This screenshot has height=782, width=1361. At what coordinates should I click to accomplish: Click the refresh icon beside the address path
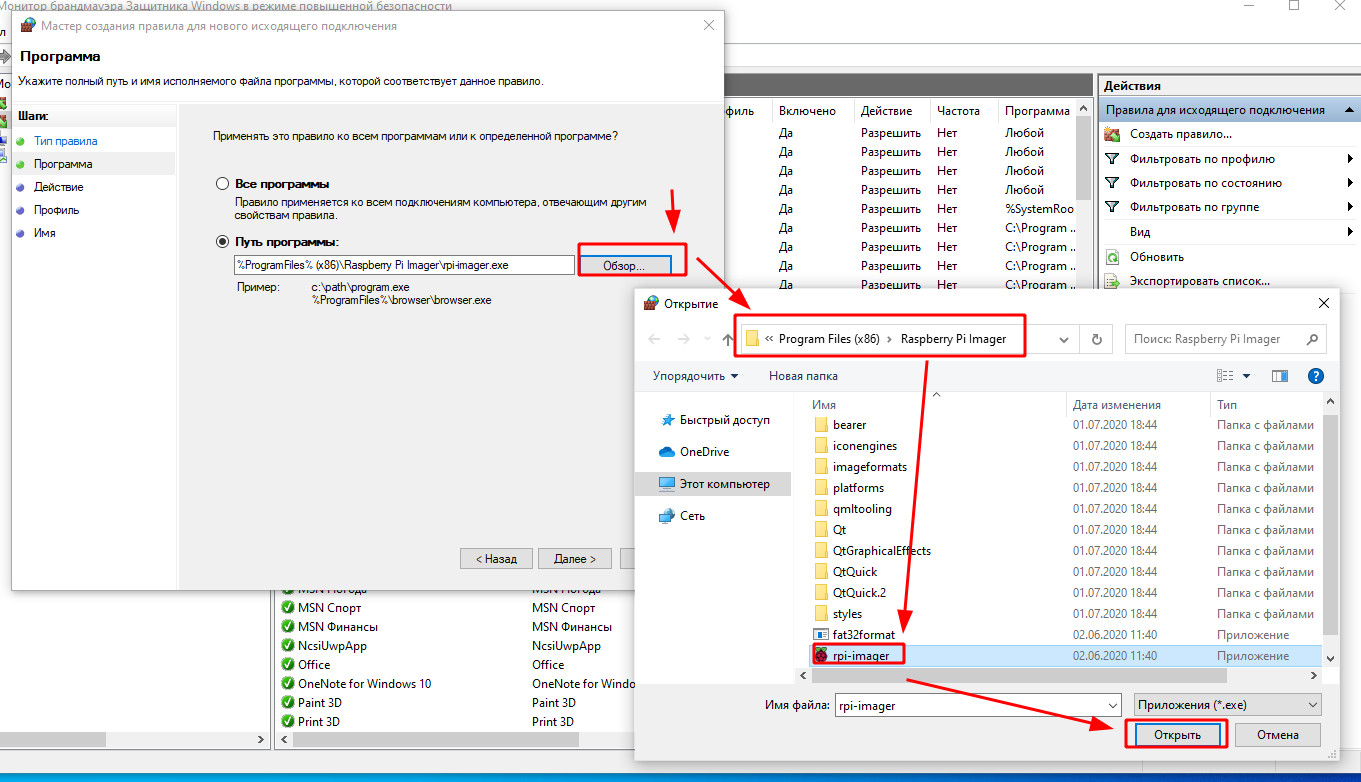[1096, 339]
